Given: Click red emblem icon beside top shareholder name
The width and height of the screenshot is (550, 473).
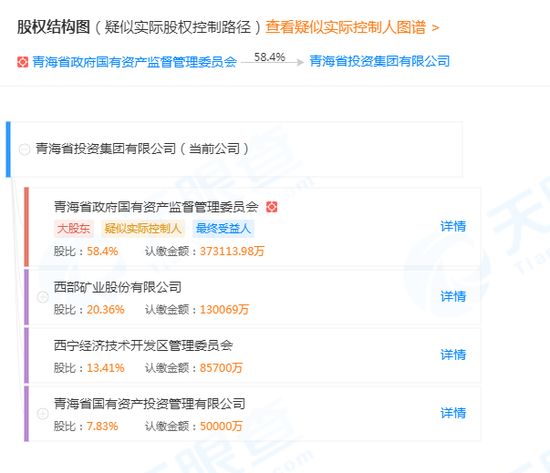Looking at the screenshot, I should (271, 207).
